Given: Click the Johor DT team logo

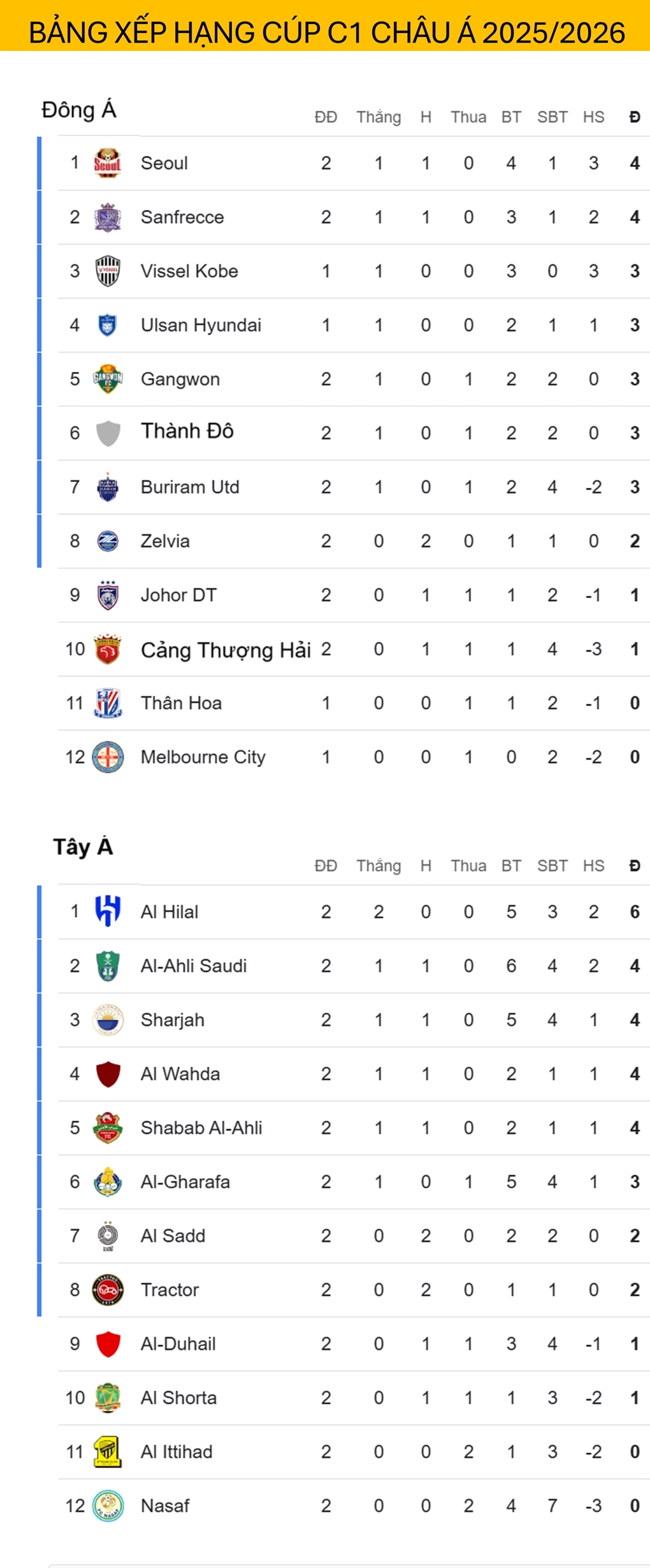Looking at the screenshot, I should point(108,595).
